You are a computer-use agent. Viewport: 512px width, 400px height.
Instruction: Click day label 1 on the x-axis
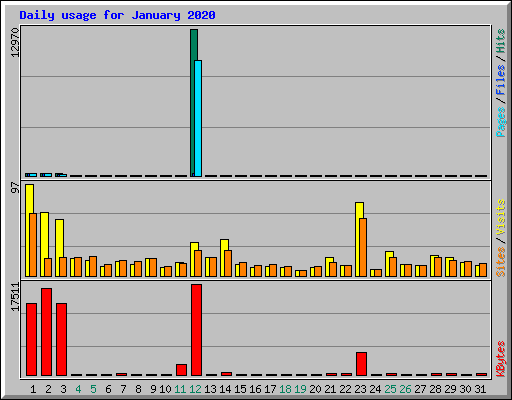pos(33,389)
